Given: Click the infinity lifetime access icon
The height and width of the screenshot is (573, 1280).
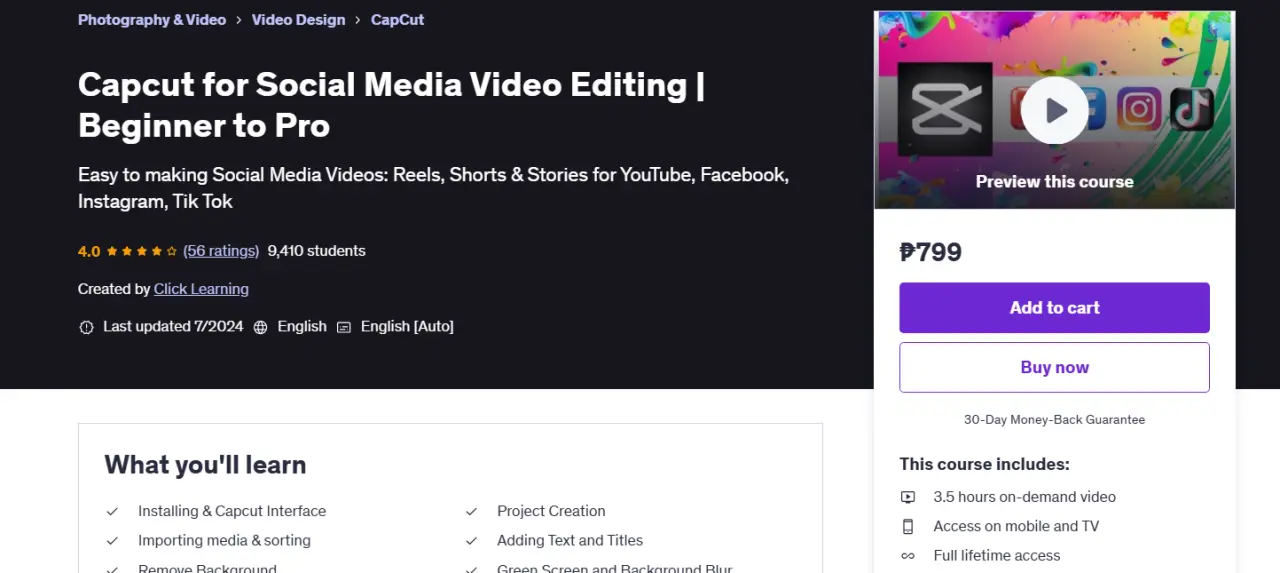Looking at the screenshot, I should [x=908, y=556].
